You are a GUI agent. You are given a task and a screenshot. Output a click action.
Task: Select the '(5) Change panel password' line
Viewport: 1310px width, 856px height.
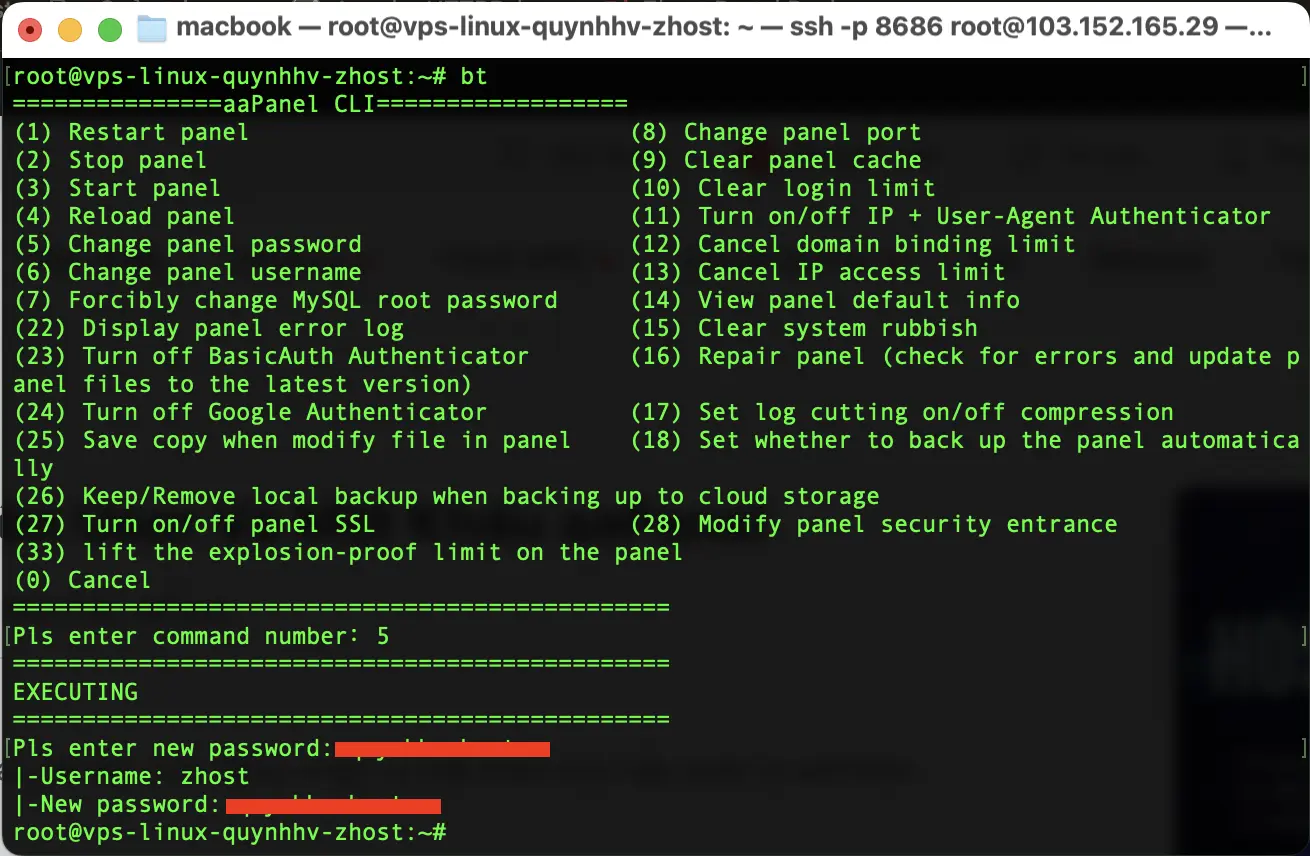pyautogui.click(x=187, y=245)
